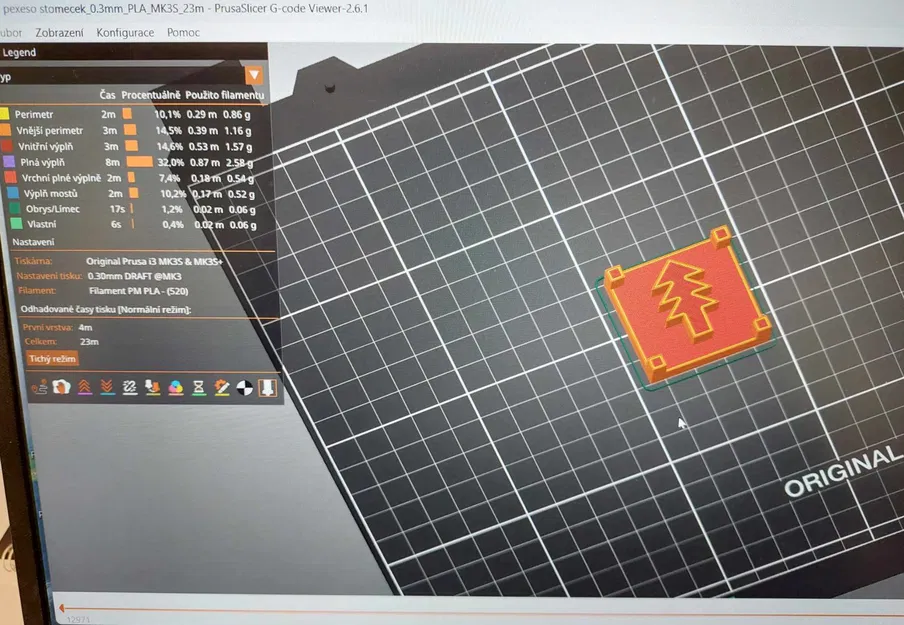Toggle Tool changes visibility icon
The image size is (904, 625).
tap(153, 387)
